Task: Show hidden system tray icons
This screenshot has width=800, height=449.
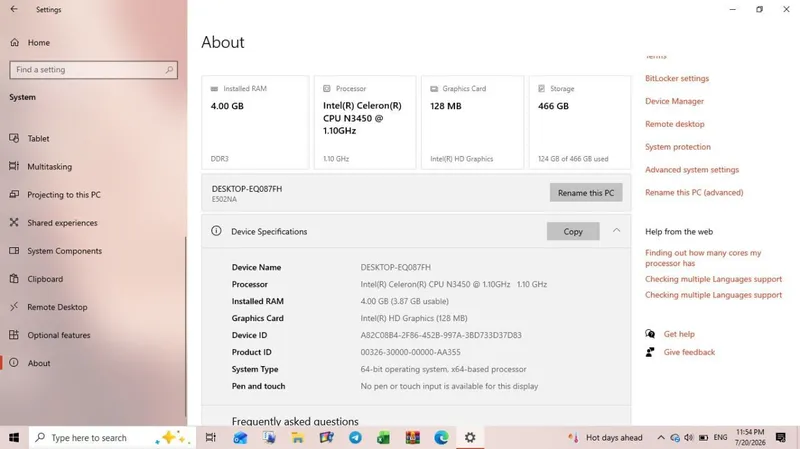Action: click(661, 437)
